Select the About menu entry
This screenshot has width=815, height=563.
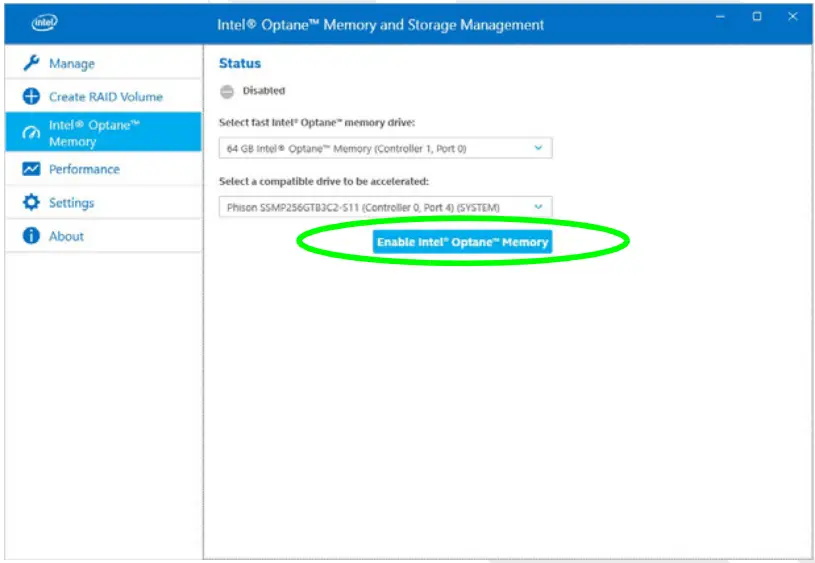pos(66,237)
